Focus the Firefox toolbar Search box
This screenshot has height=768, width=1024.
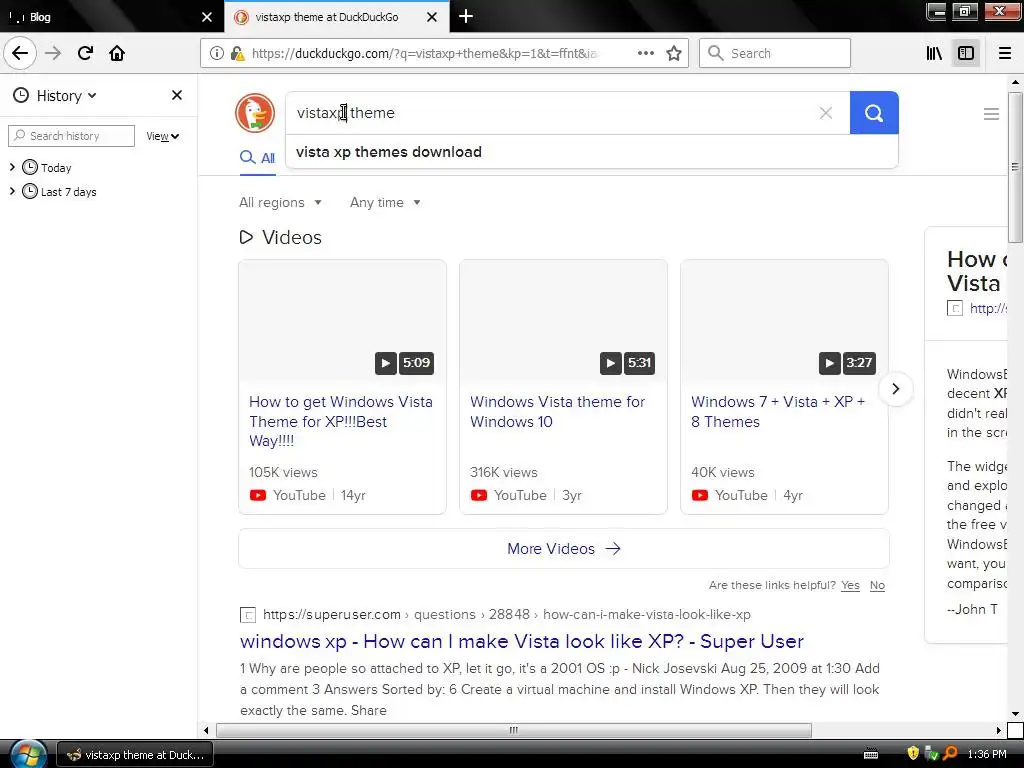point(775,53)
